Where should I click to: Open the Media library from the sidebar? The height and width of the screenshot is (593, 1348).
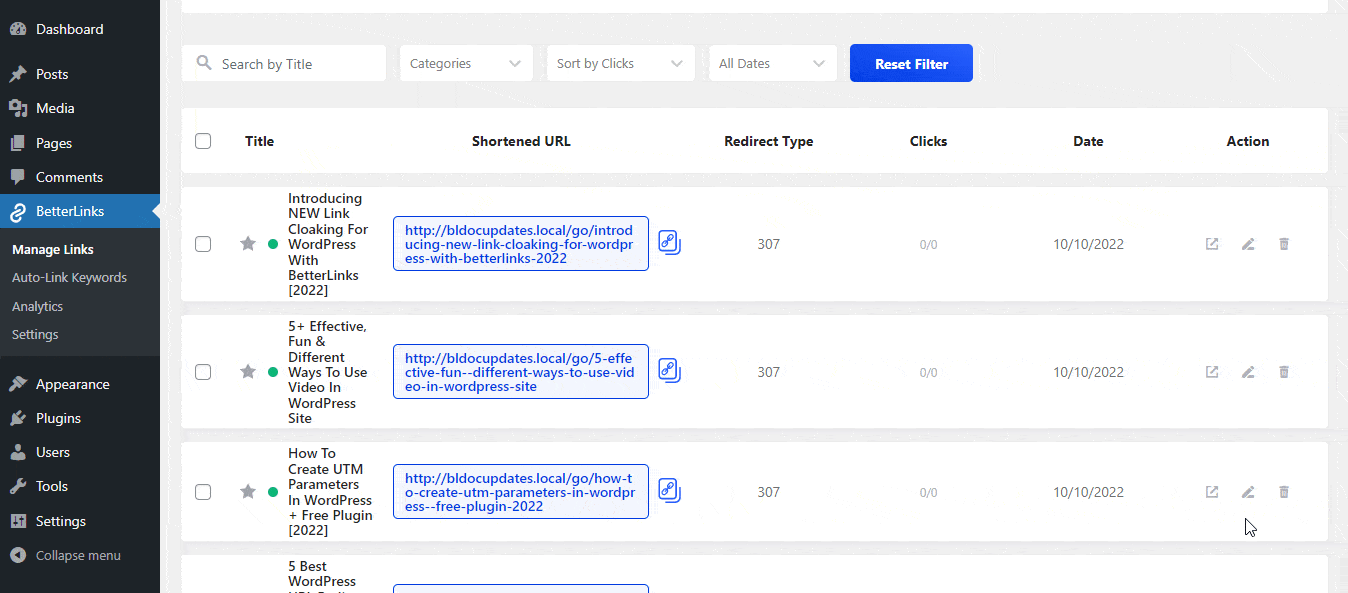(x=55, y=107)
